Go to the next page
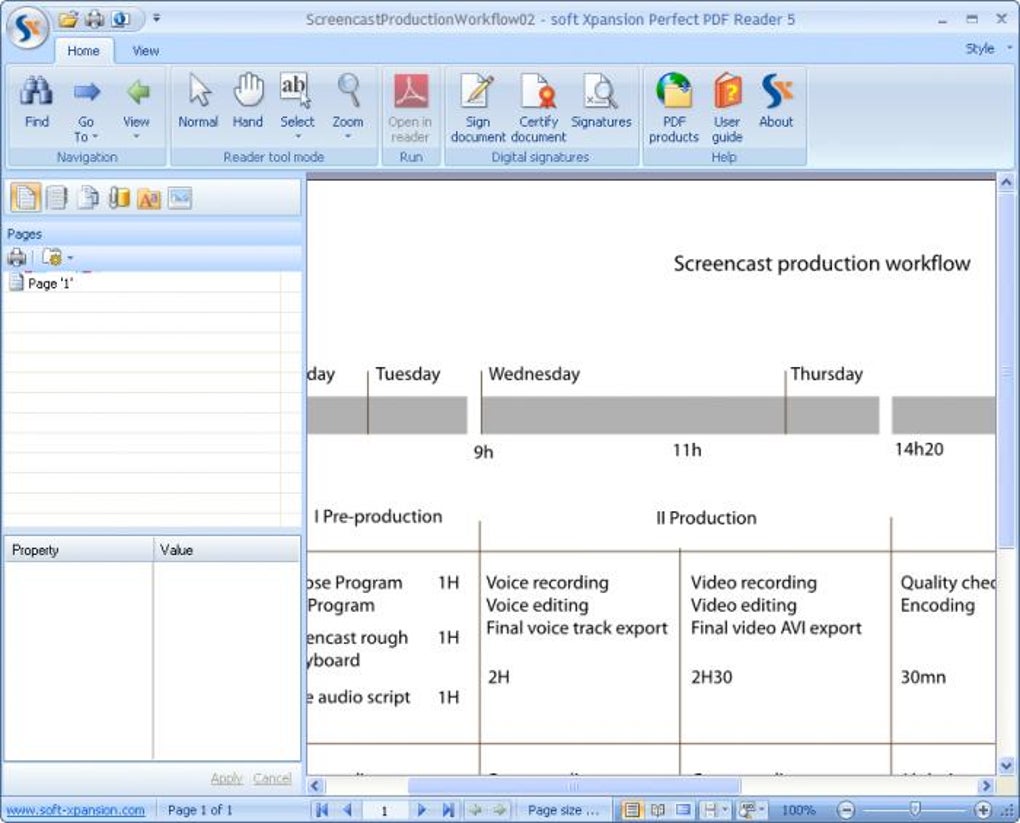The image size is (1020, 823). tap(422, 810)
